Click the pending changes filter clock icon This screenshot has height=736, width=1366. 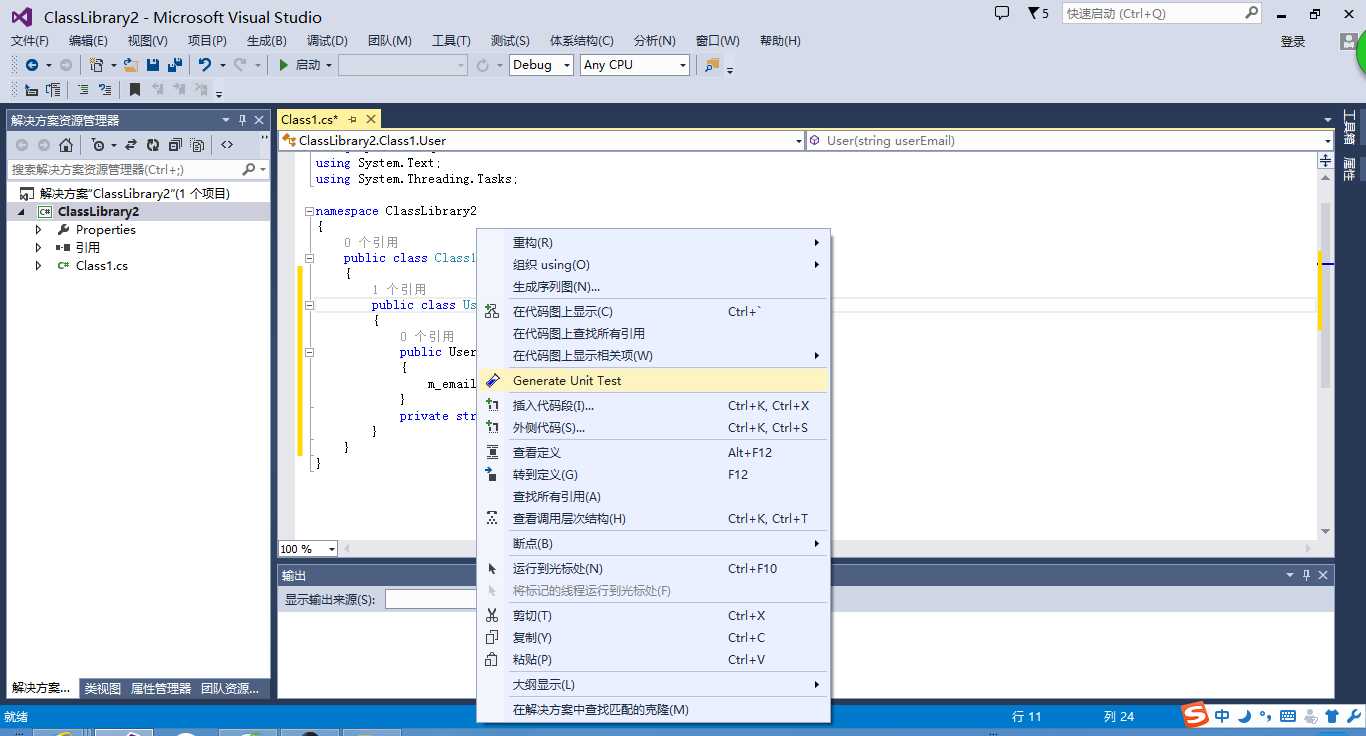coord(97,145)
